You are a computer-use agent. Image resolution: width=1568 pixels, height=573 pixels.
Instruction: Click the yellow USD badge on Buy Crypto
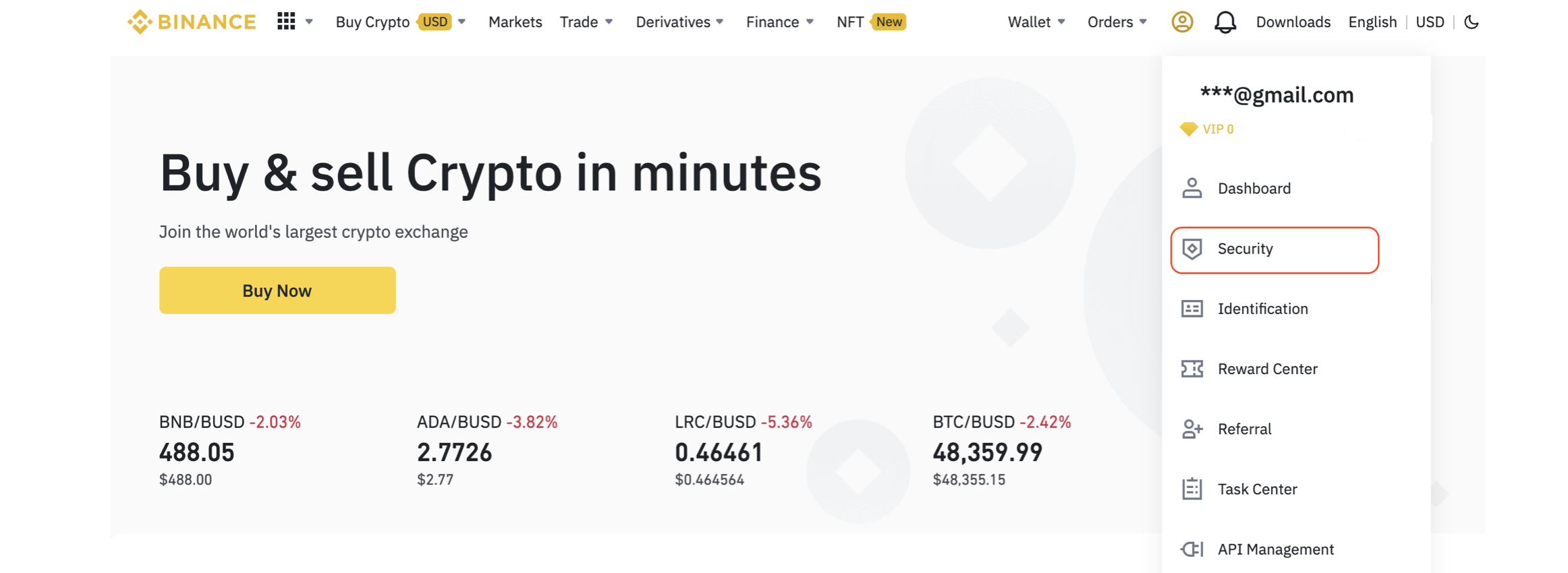[x=435, y=22]
